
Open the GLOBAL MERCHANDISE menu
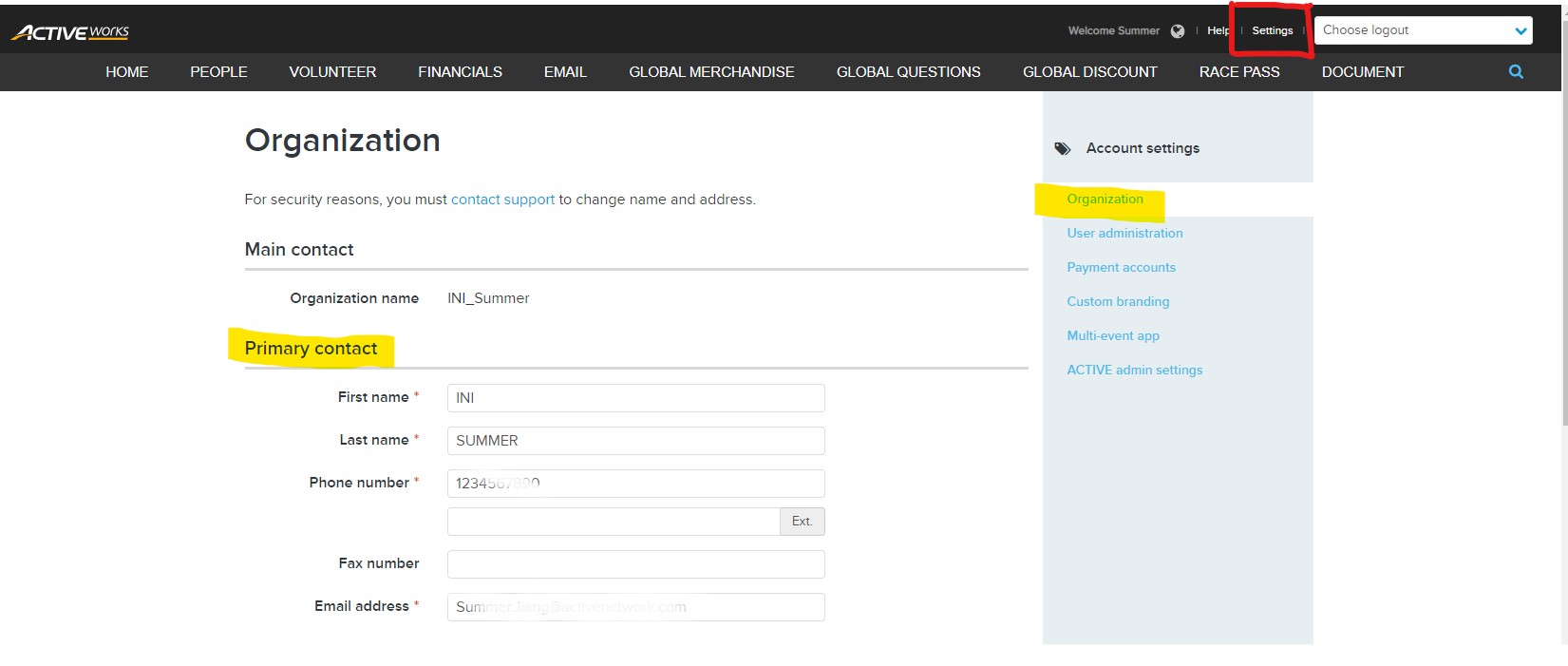711,72
